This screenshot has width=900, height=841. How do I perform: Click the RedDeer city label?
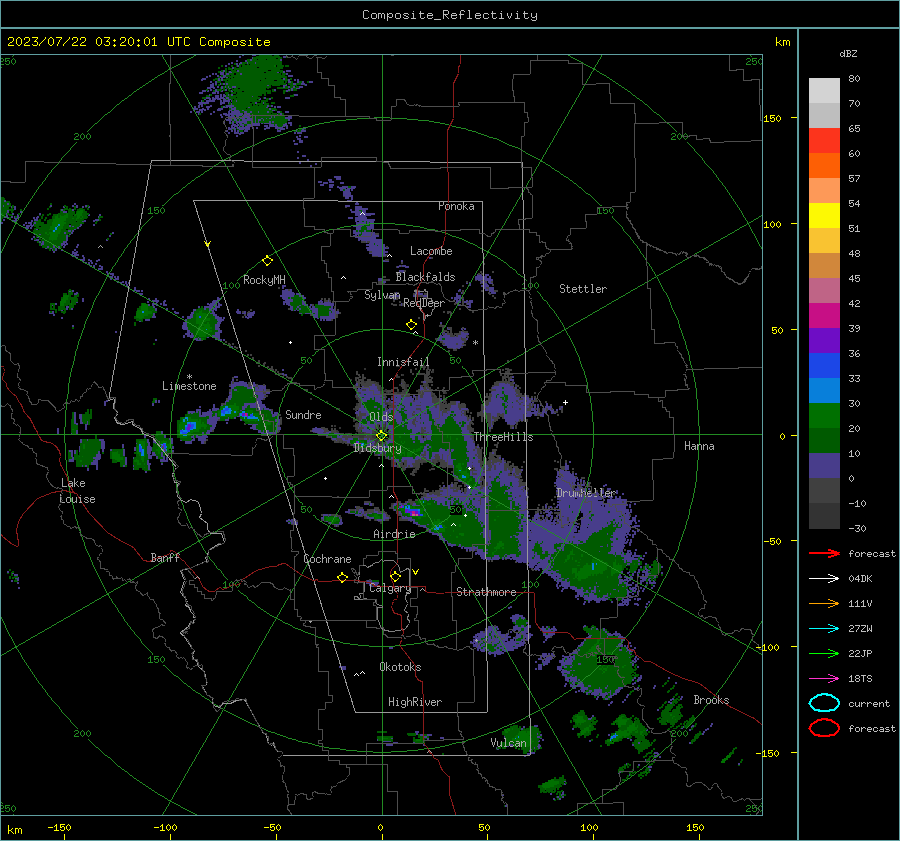click(424, 303)
